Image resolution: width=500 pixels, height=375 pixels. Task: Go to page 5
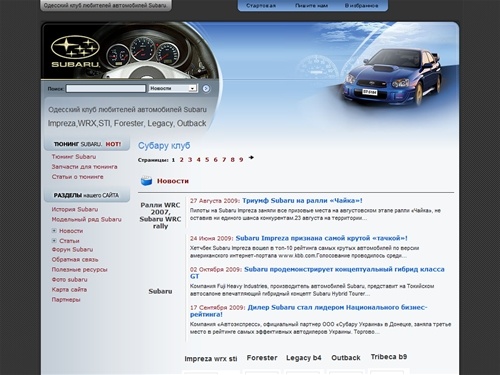(x=207, y=160)
